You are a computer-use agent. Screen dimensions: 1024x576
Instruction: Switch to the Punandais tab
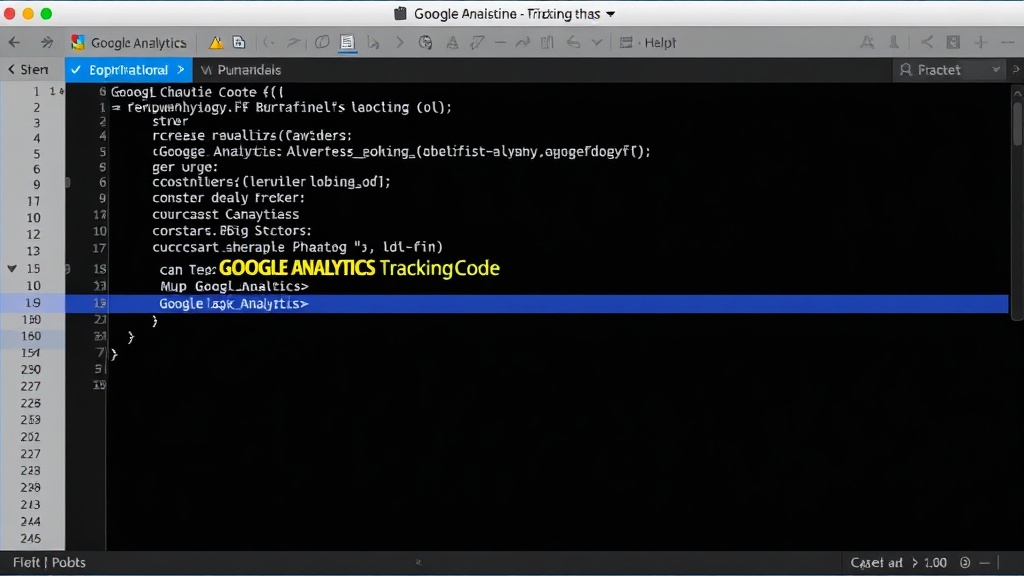(x=242, y=70)
